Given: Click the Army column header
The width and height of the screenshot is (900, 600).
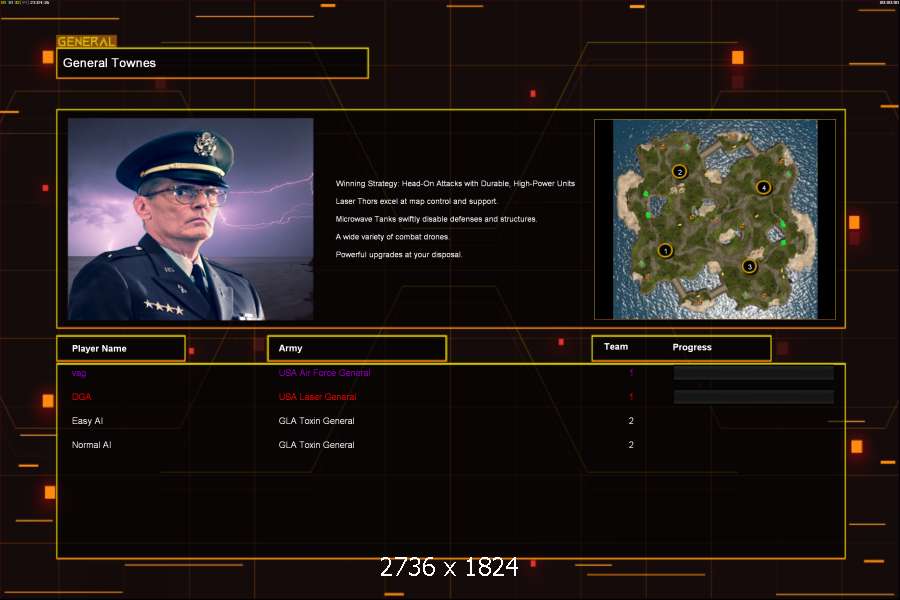Looking at the screenshot, I should click(x=357, y=349).
